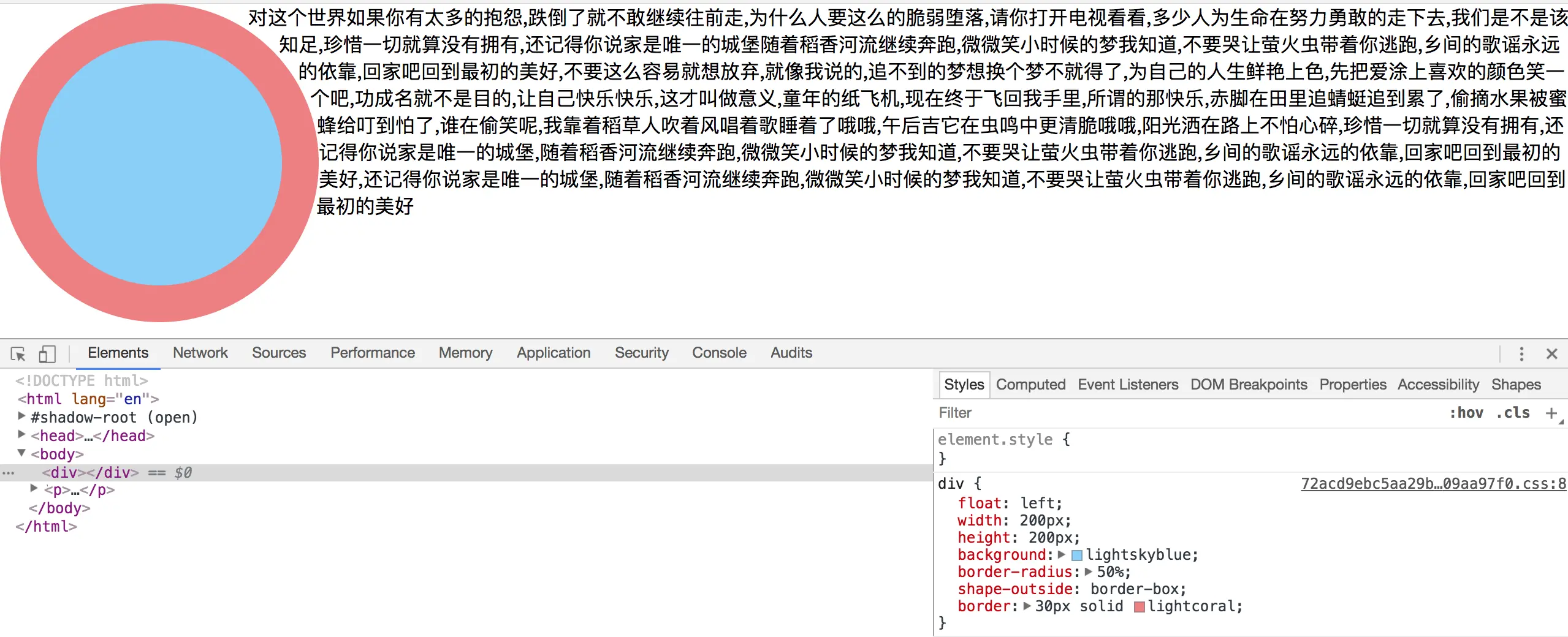Open the Security tab
This screenshot has width=1568, height=637.
coord(641,353)
